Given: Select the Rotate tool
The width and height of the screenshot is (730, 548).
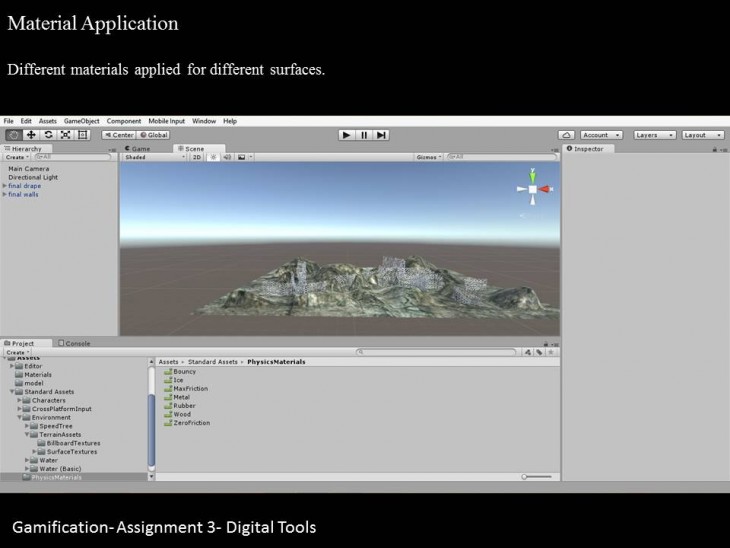Looking at the screenshot, I should (48, 134).
